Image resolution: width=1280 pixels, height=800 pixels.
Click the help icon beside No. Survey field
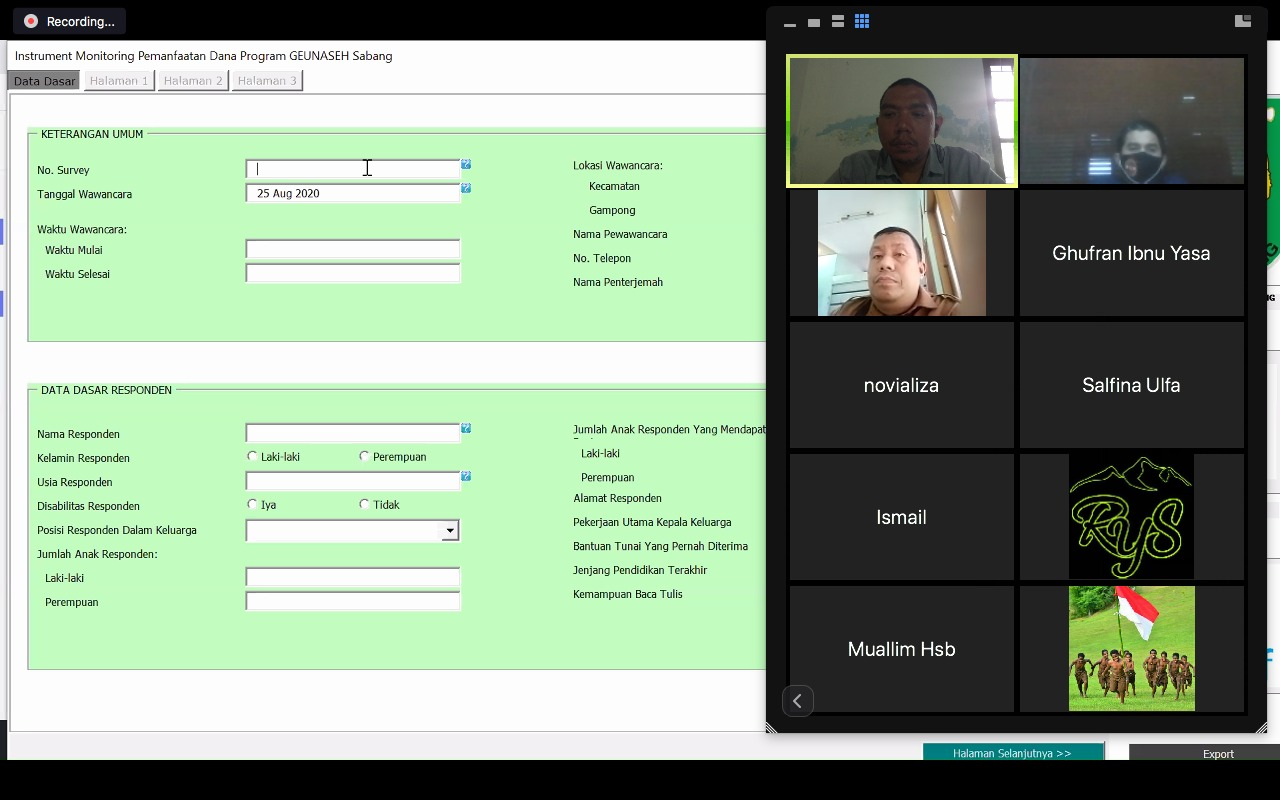[x=466, y=164]
